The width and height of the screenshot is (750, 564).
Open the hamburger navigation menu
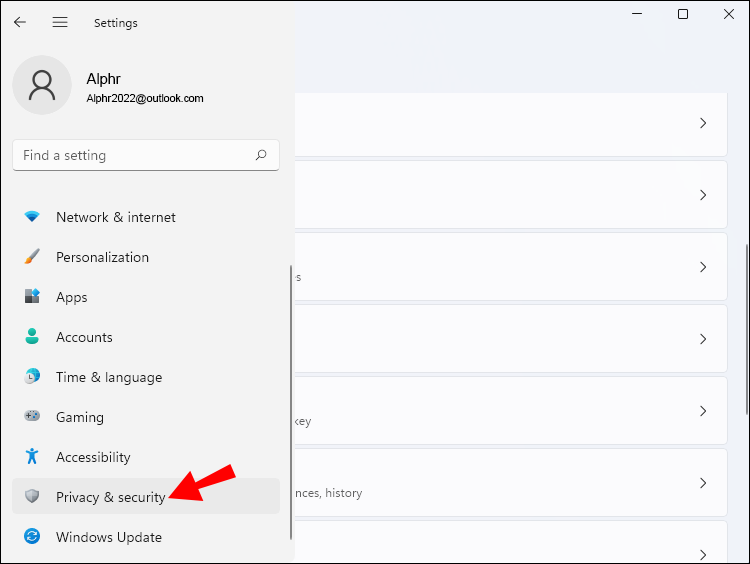[x=60, y=22]
